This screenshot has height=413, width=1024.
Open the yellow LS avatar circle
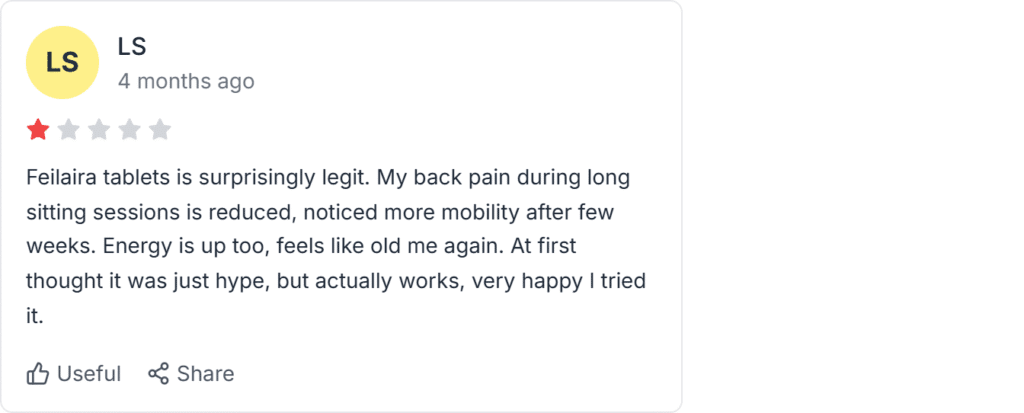click(x=62, y=63)
